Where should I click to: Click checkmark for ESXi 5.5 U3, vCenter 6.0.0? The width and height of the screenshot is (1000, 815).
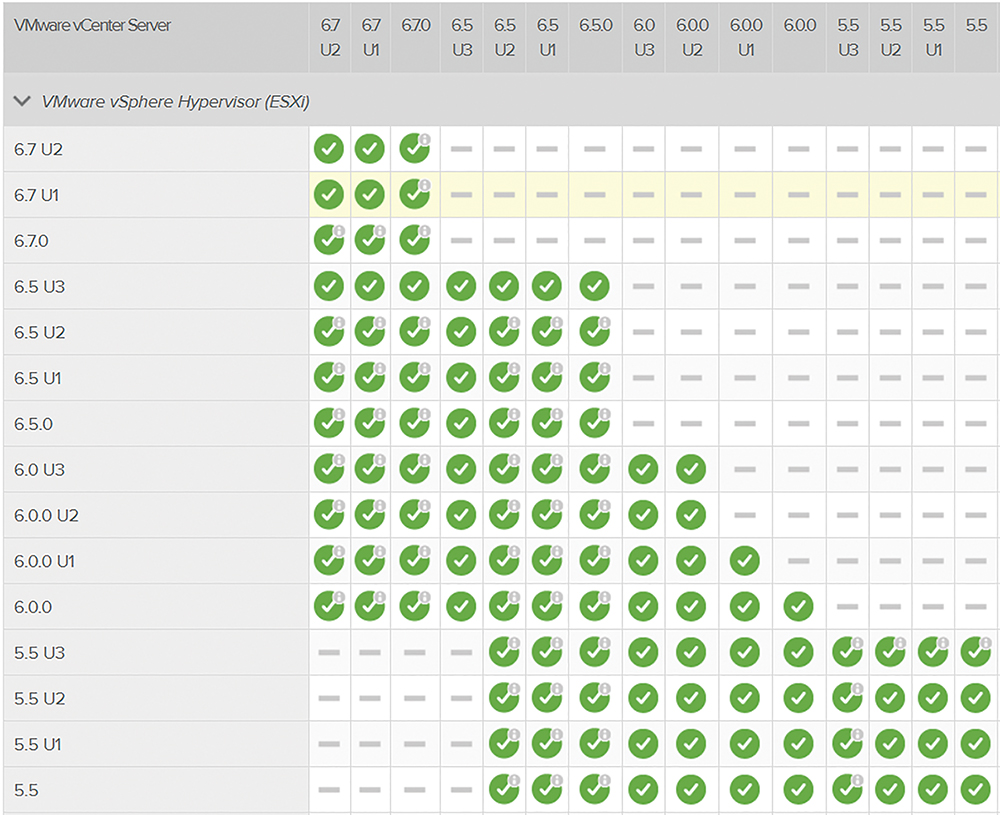tap(798, 652)
